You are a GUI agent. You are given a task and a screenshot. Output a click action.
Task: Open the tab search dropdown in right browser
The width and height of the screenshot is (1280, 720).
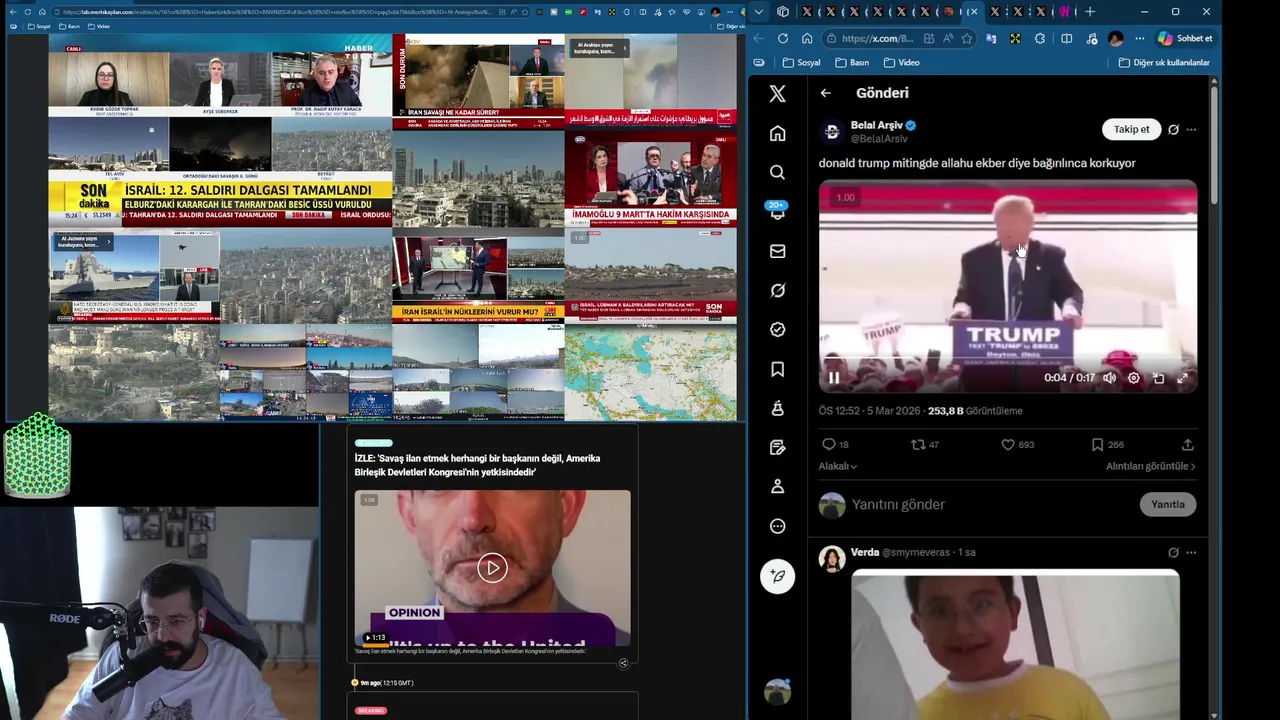758,12
